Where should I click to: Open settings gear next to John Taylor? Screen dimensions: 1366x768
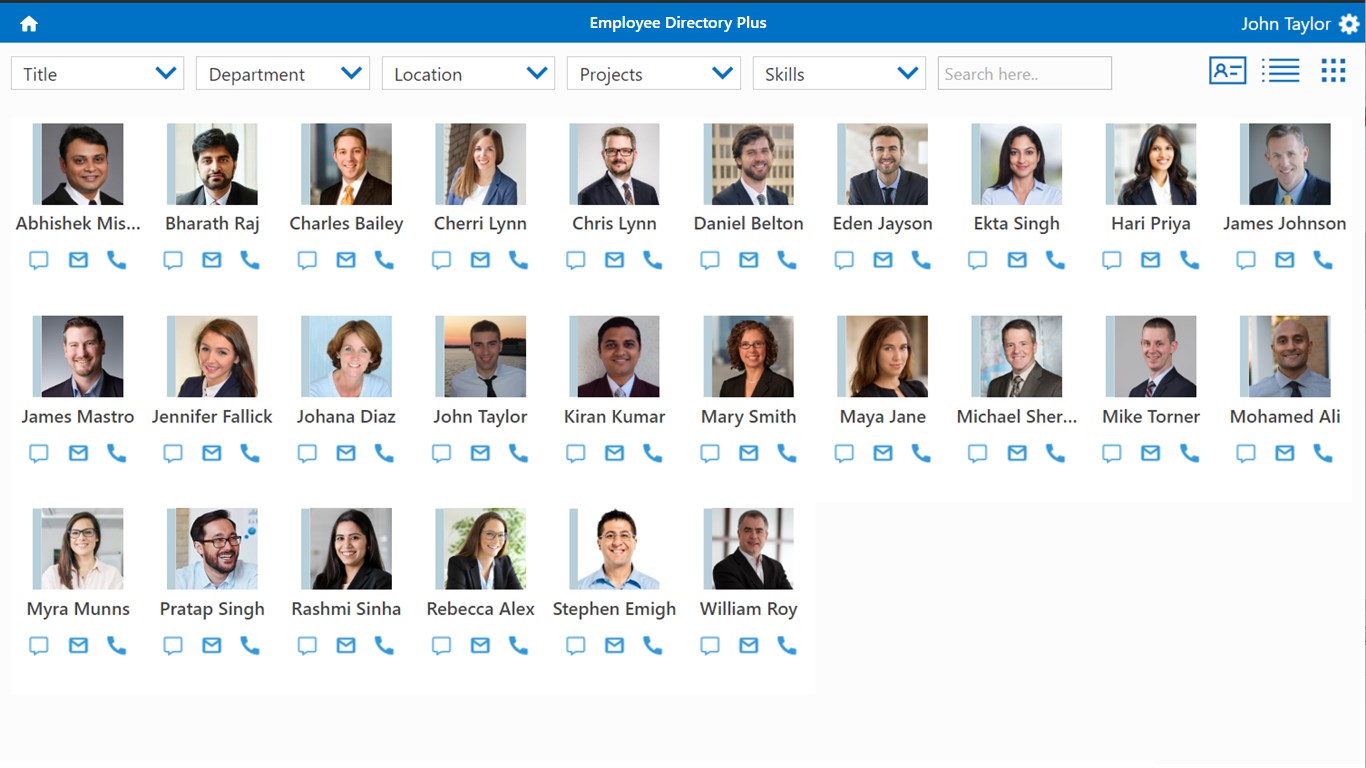coord(1349,24)
